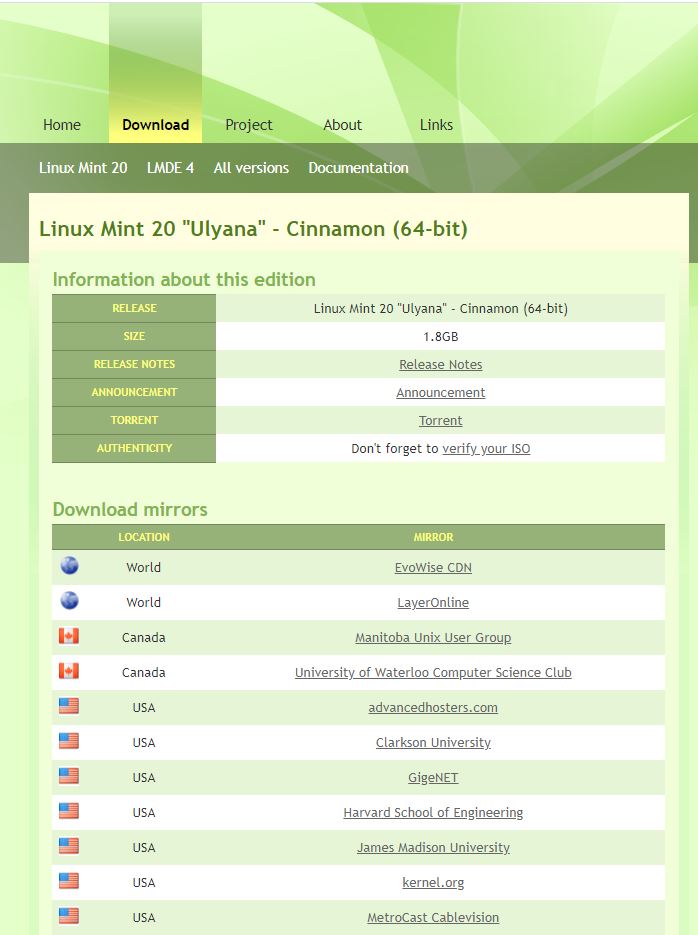Click the SIZE row header cell

(134, 336)
